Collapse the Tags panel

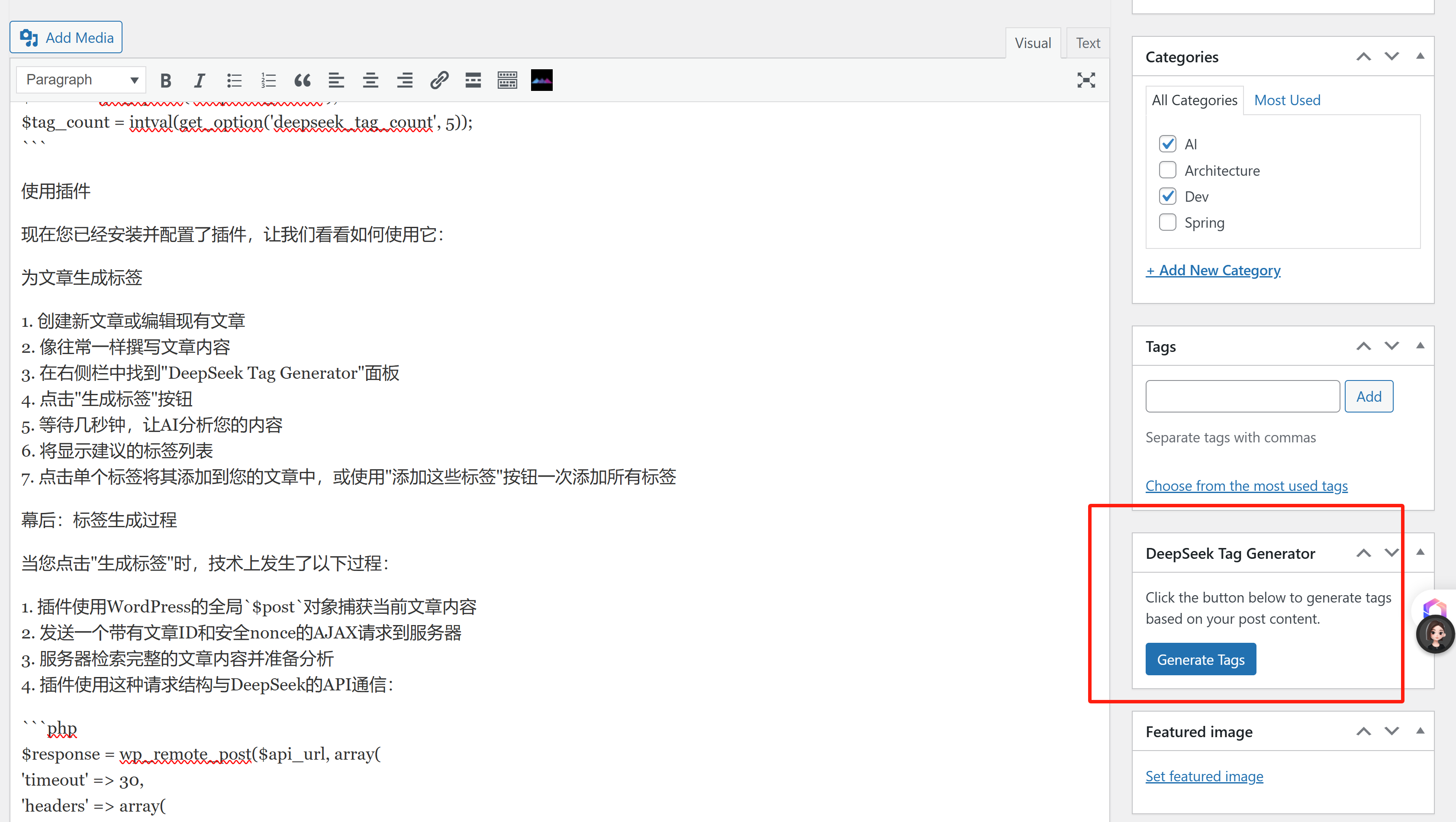(x=1421, y=345)
